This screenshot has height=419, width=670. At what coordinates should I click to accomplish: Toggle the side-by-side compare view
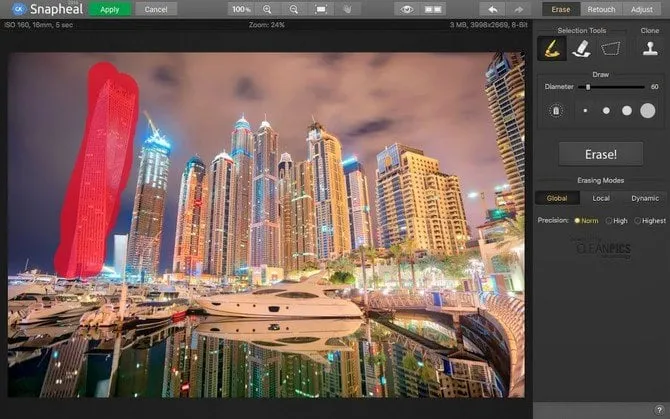click(x=433, y=9)
